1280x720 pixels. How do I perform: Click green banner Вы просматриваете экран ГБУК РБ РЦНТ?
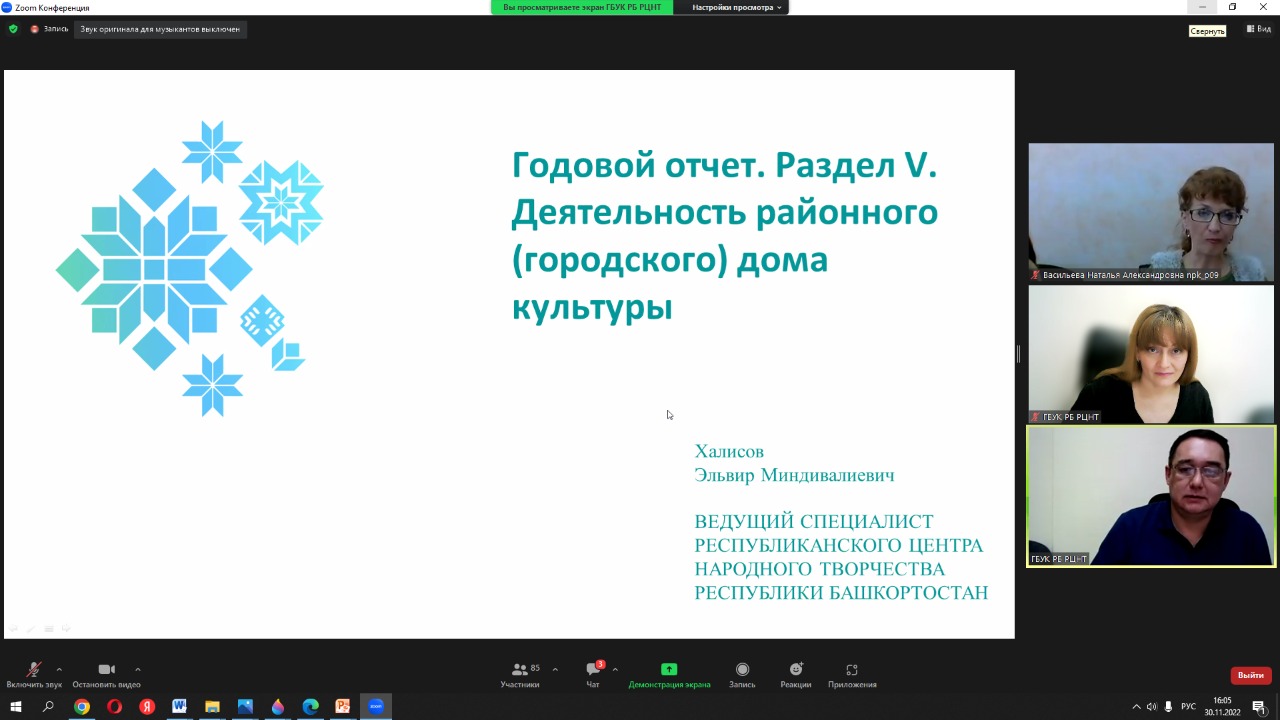point(583,7)
